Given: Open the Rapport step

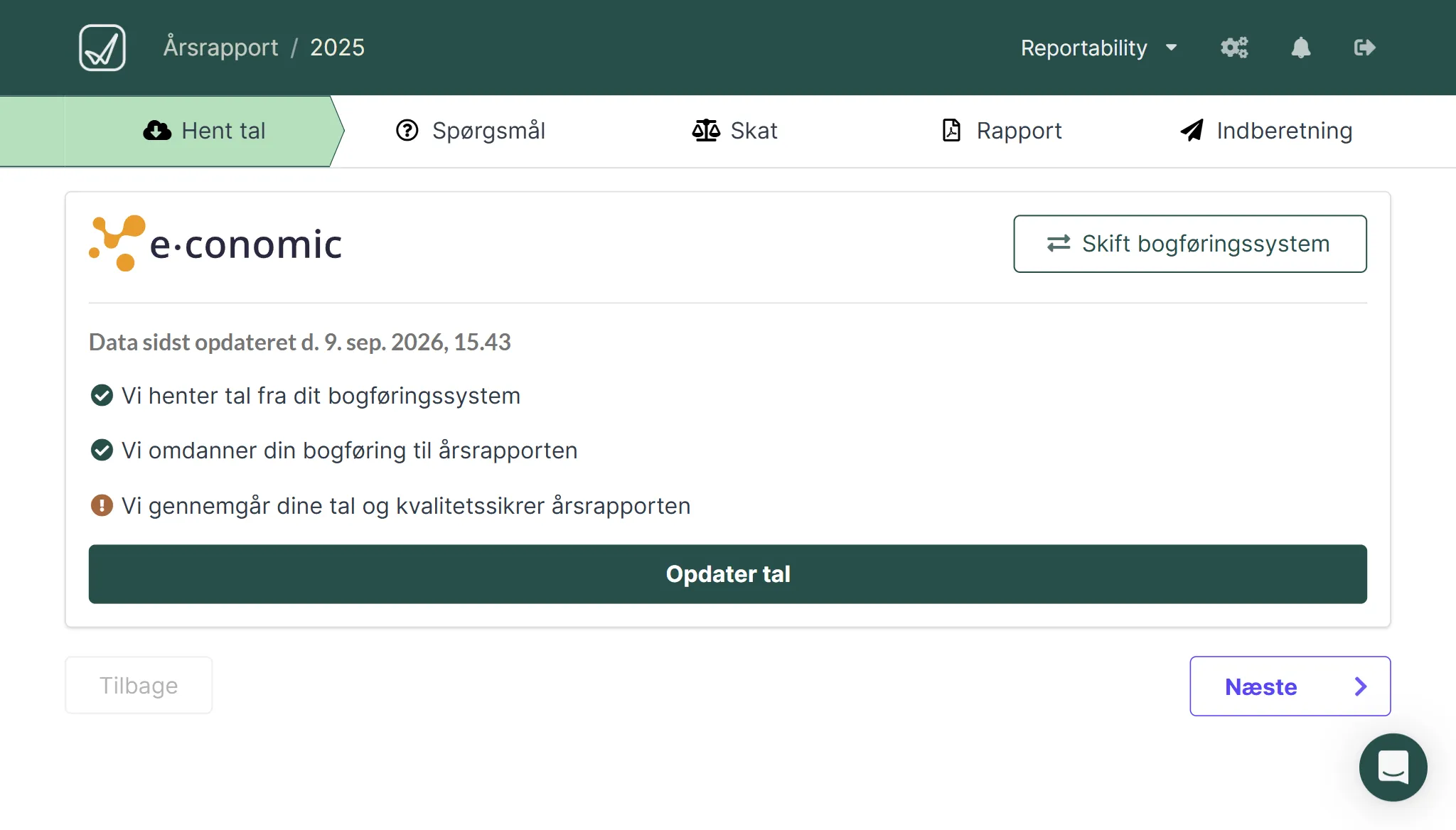Looking at the screenshot, I should pos(1002,131).
